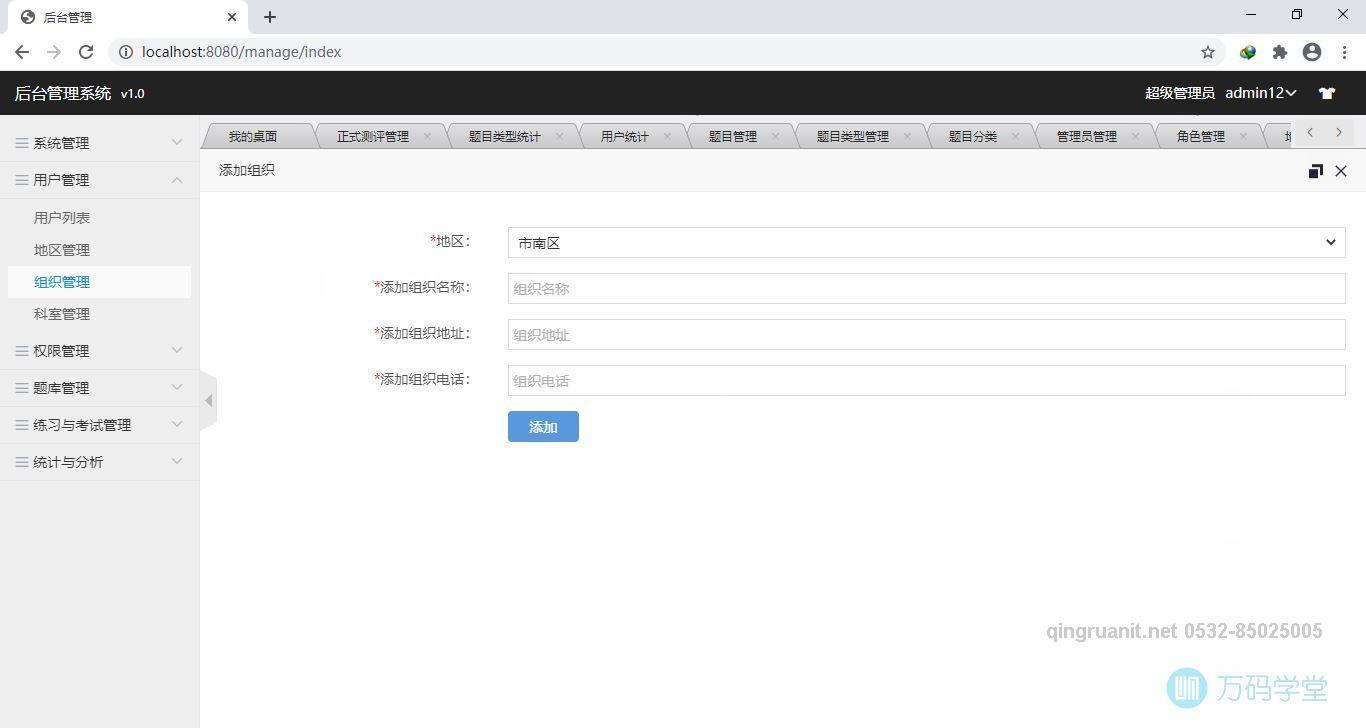
Task: Click the list icon beside 系统管理
Action: point(20,142)
